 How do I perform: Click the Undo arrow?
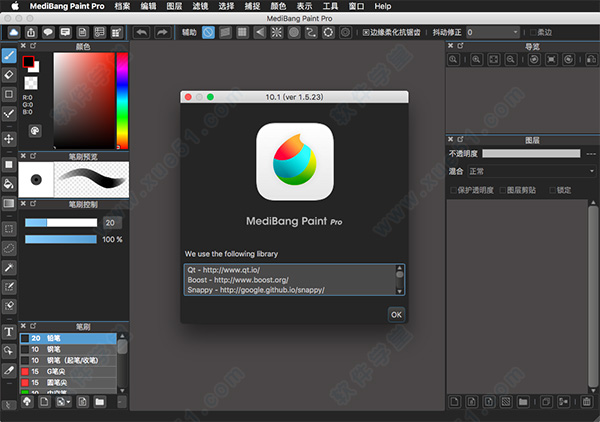(x=141, y=33)
